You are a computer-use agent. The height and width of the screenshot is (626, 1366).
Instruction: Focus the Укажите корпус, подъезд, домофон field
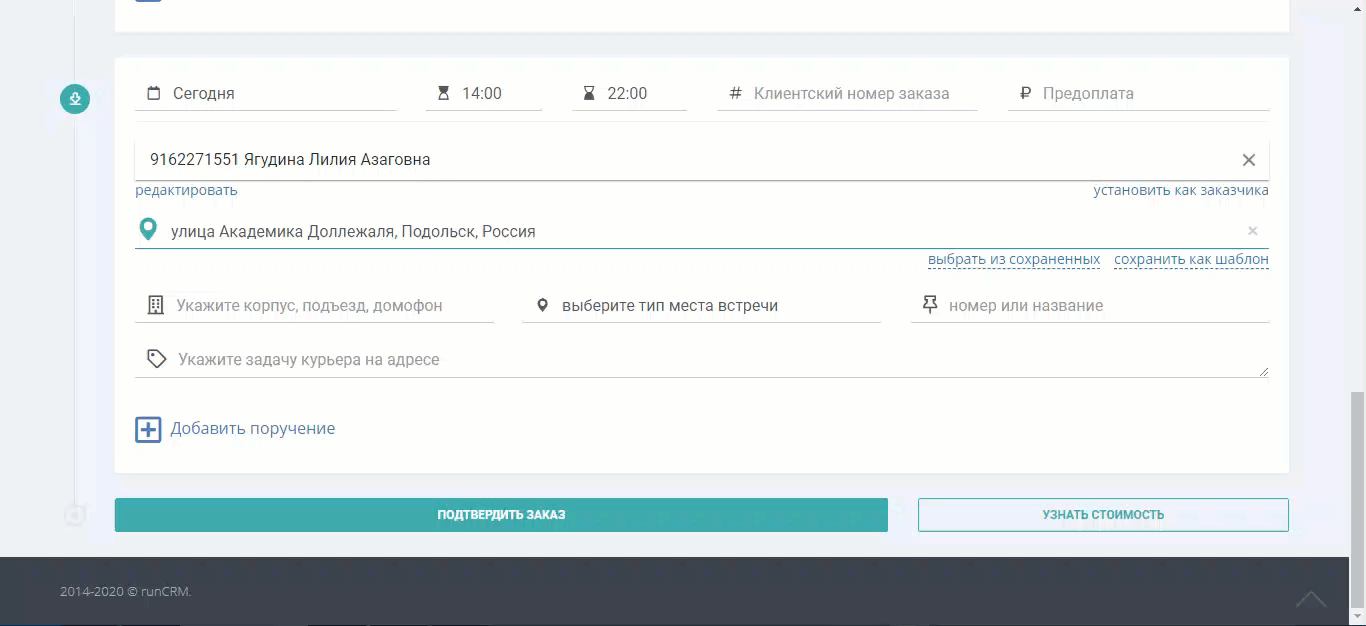point(315,305)
